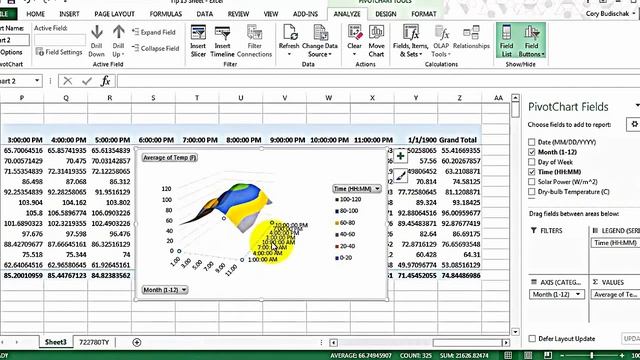Open PivotChart Fields tools gear
This screenshot has height=360, width=640.
[634, 124]
